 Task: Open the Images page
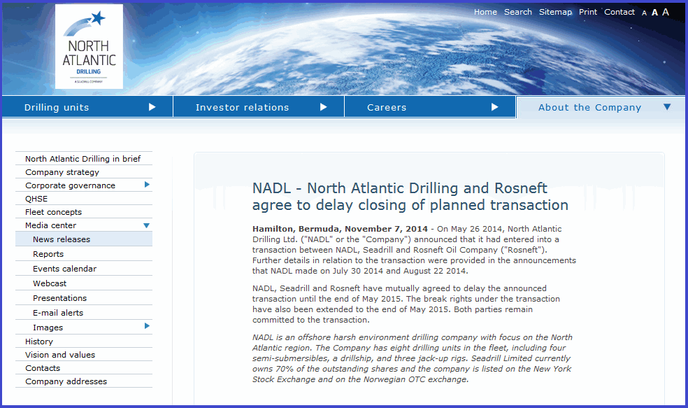(x=48, y=328)
